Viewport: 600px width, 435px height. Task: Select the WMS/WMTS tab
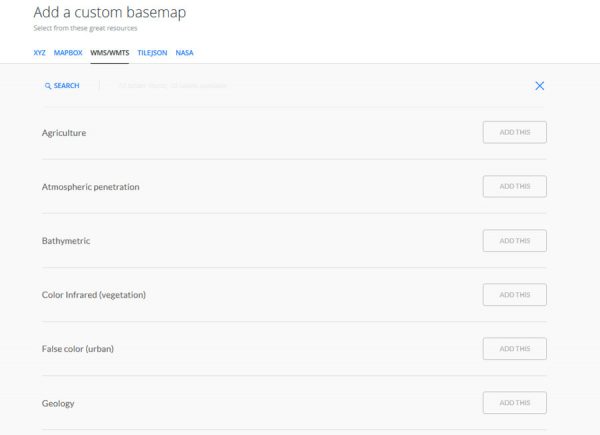[x=110, y=53]
